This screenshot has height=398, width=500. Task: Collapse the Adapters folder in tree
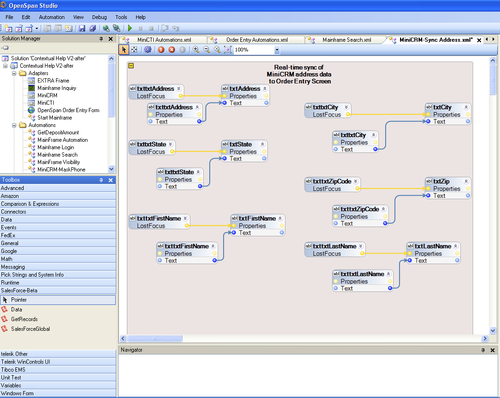point(14,73)
